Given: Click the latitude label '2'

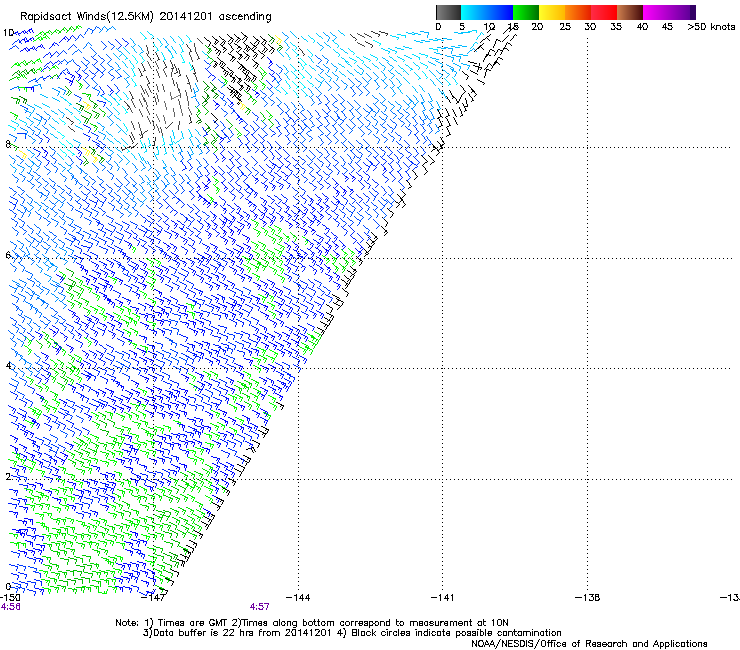Looking at the screenshot, I should pyautogui.click(x=8, y=477).
